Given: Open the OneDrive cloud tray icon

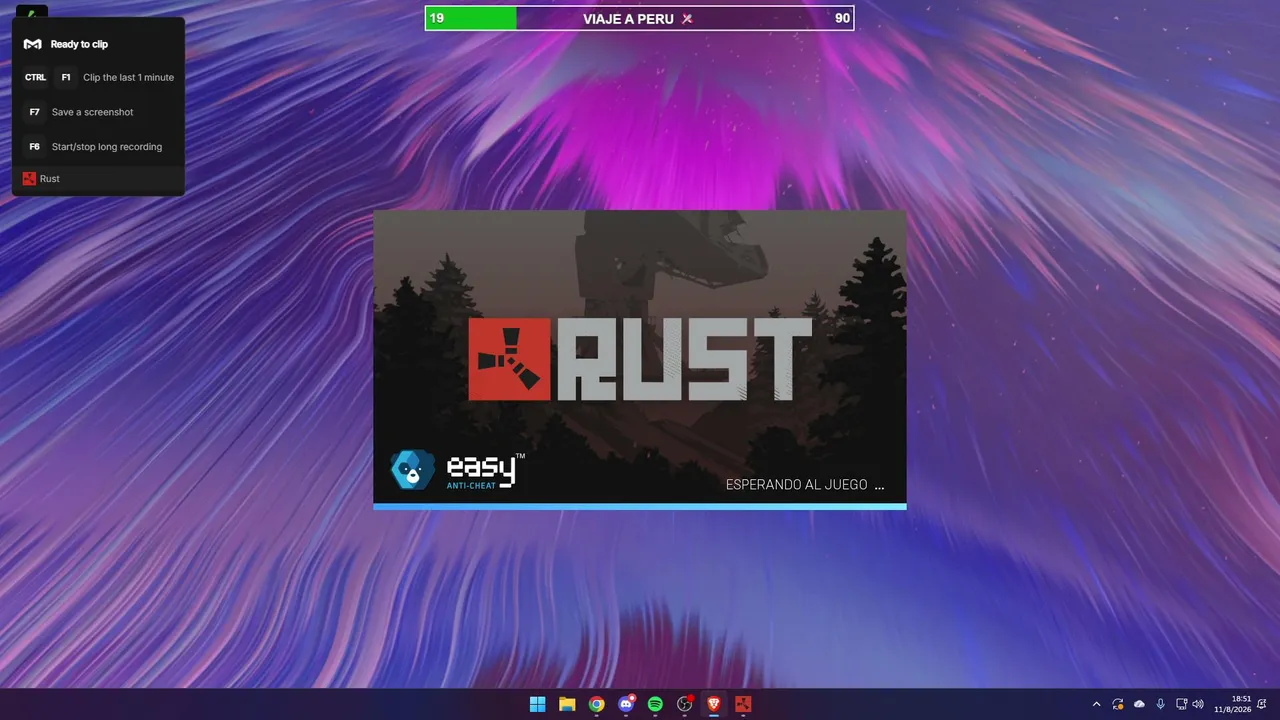Looking at the screenshot, I should point(1139,704).
